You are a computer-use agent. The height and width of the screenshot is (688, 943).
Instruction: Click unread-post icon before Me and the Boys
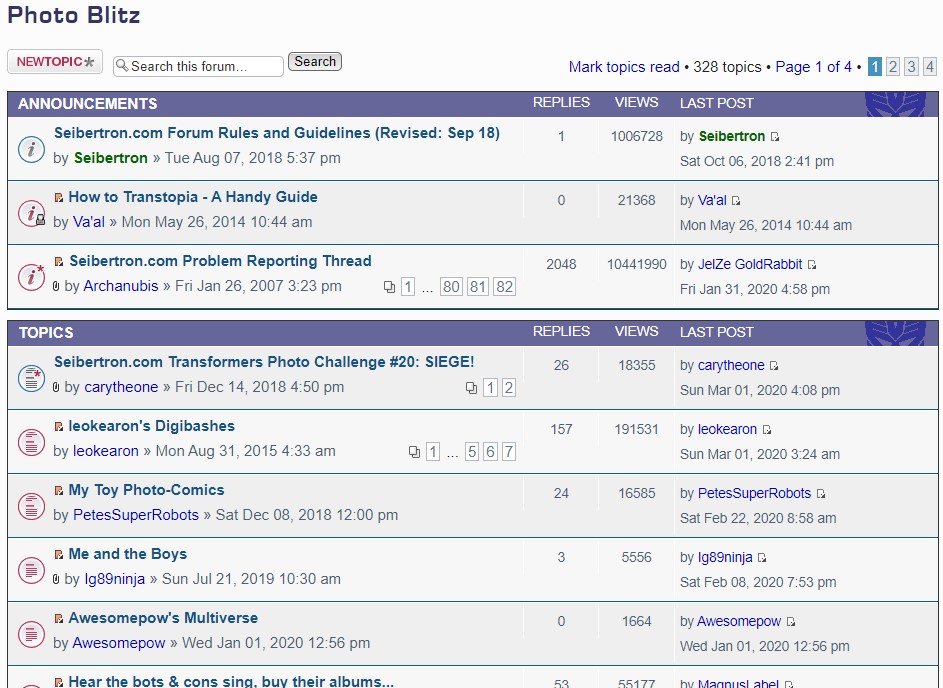pyautogui.click(x=59, y=554)
